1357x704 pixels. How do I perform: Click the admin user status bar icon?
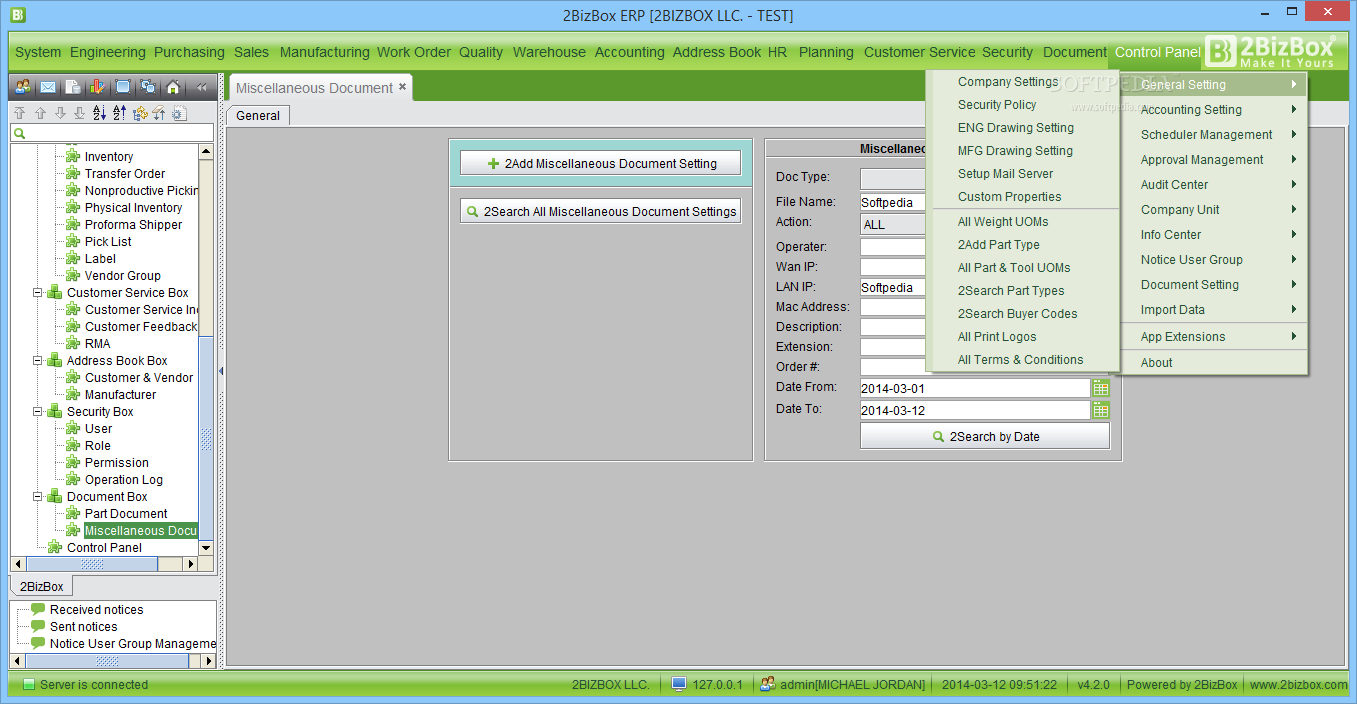767,685
